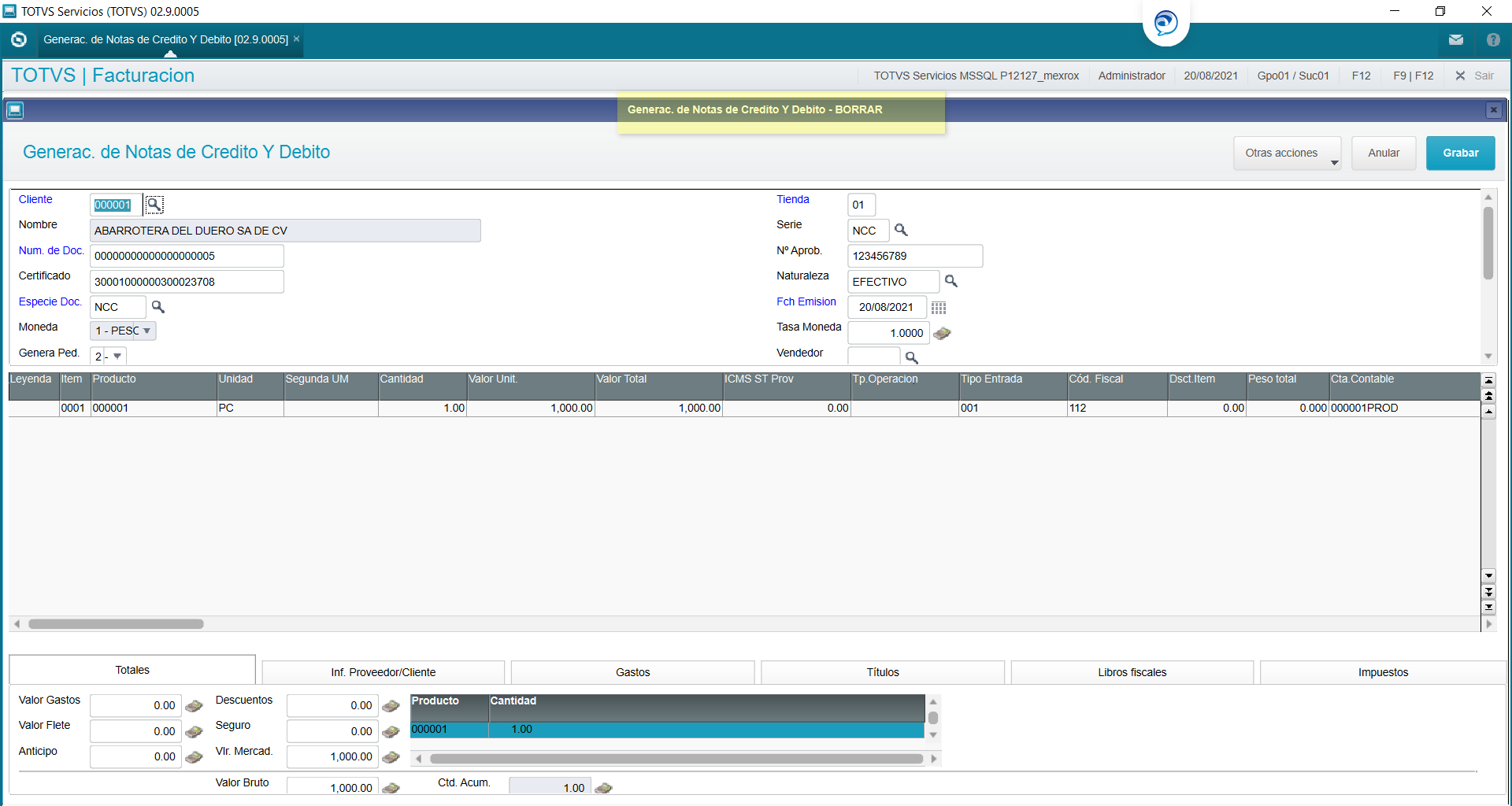Click the F9 | F12 shortcut
This screenshot has width=1512, height=806.
pos(1413,76)
